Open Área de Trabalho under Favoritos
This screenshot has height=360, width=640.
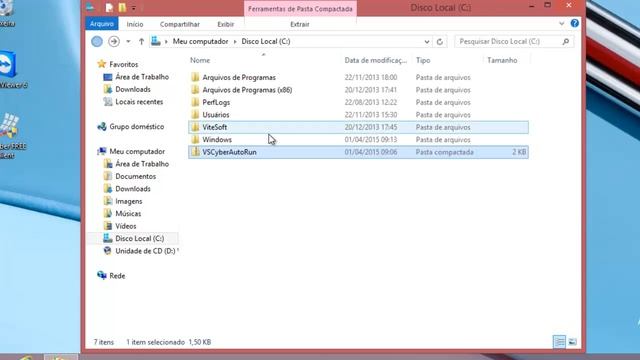tap(142, 77)
